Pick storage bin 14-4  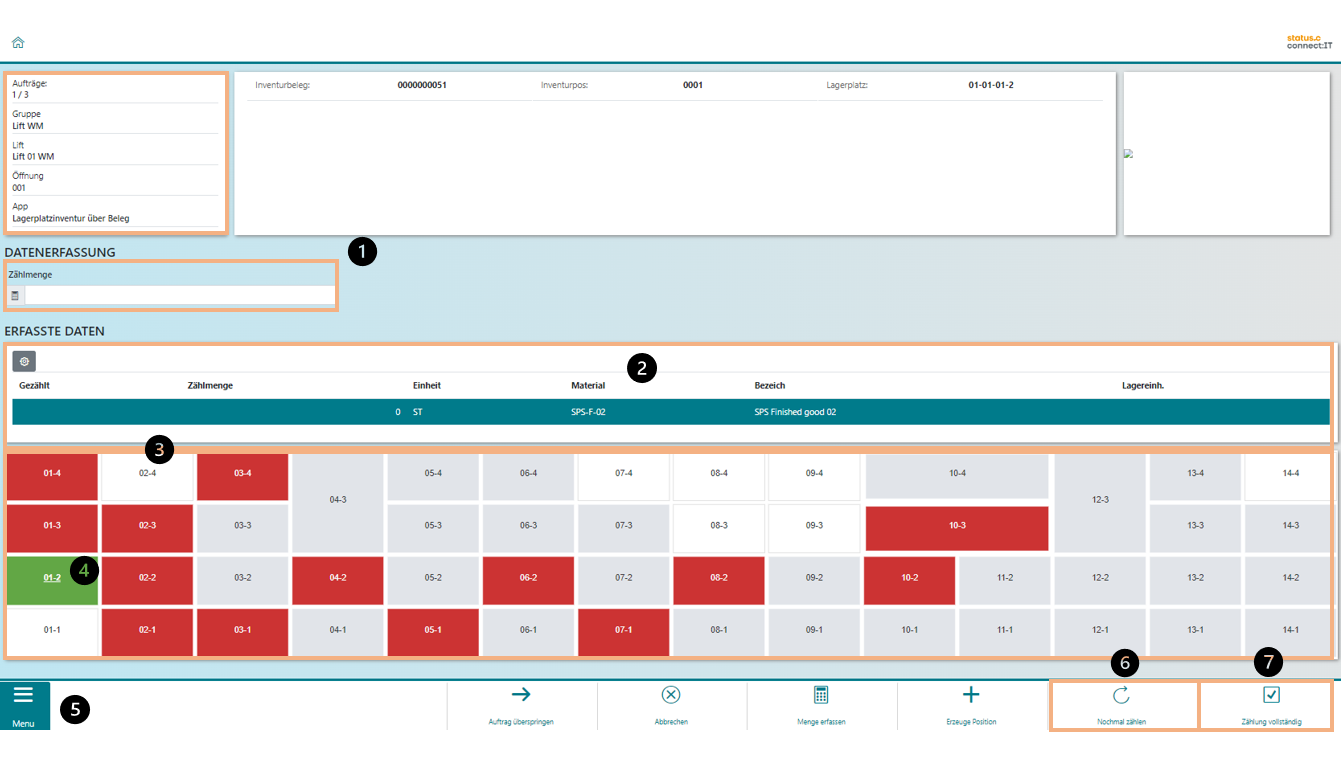coord(1290,473)
